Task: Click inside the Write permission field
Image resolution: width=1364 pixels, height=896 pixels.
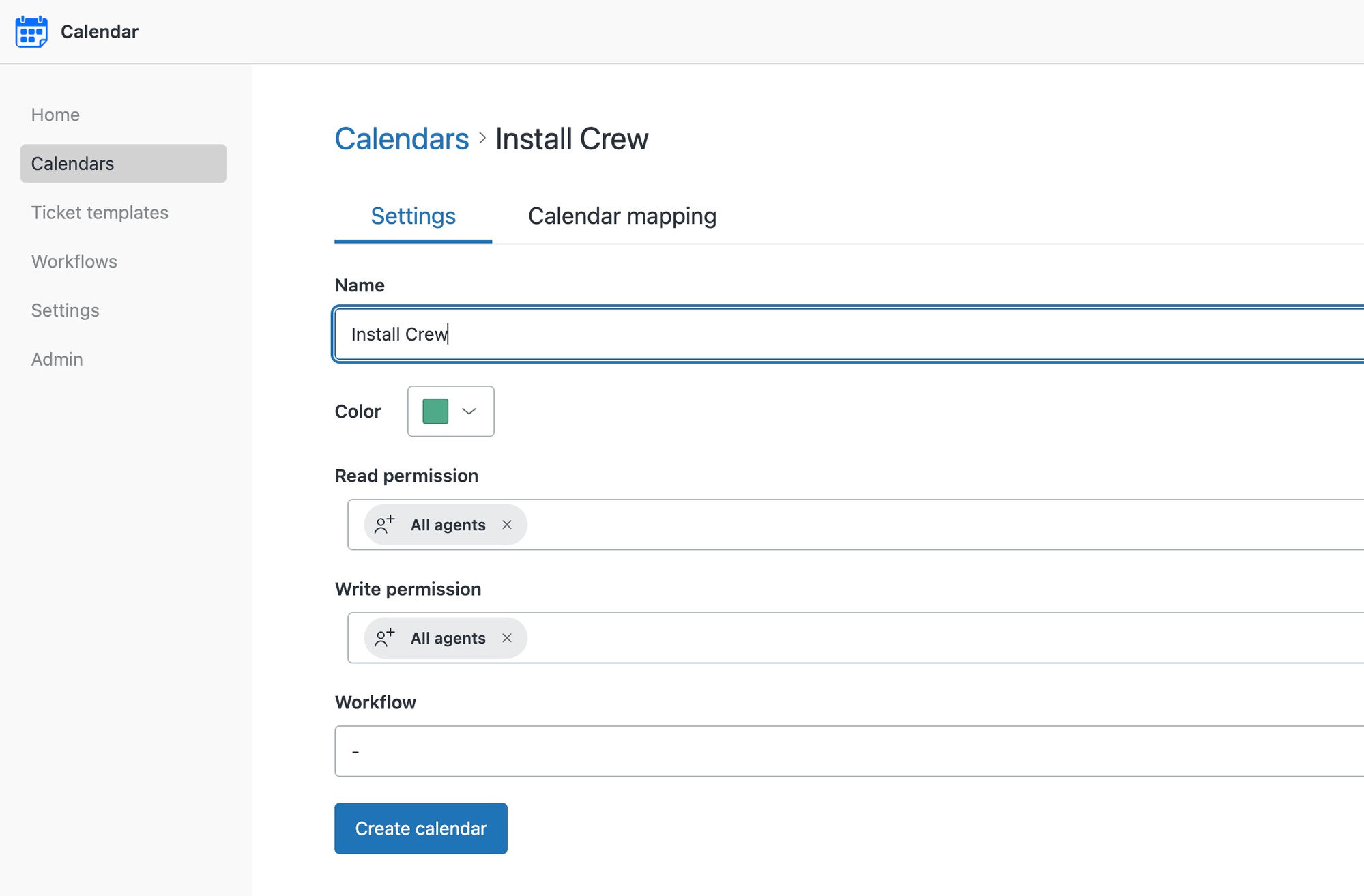Action: pos(856,638)
